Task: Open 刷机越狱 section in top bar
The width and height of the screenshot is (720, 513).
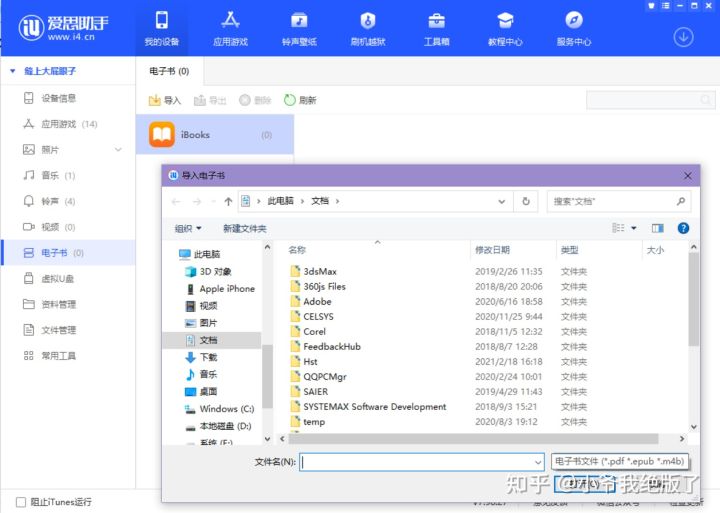Action: pos(368,28)
